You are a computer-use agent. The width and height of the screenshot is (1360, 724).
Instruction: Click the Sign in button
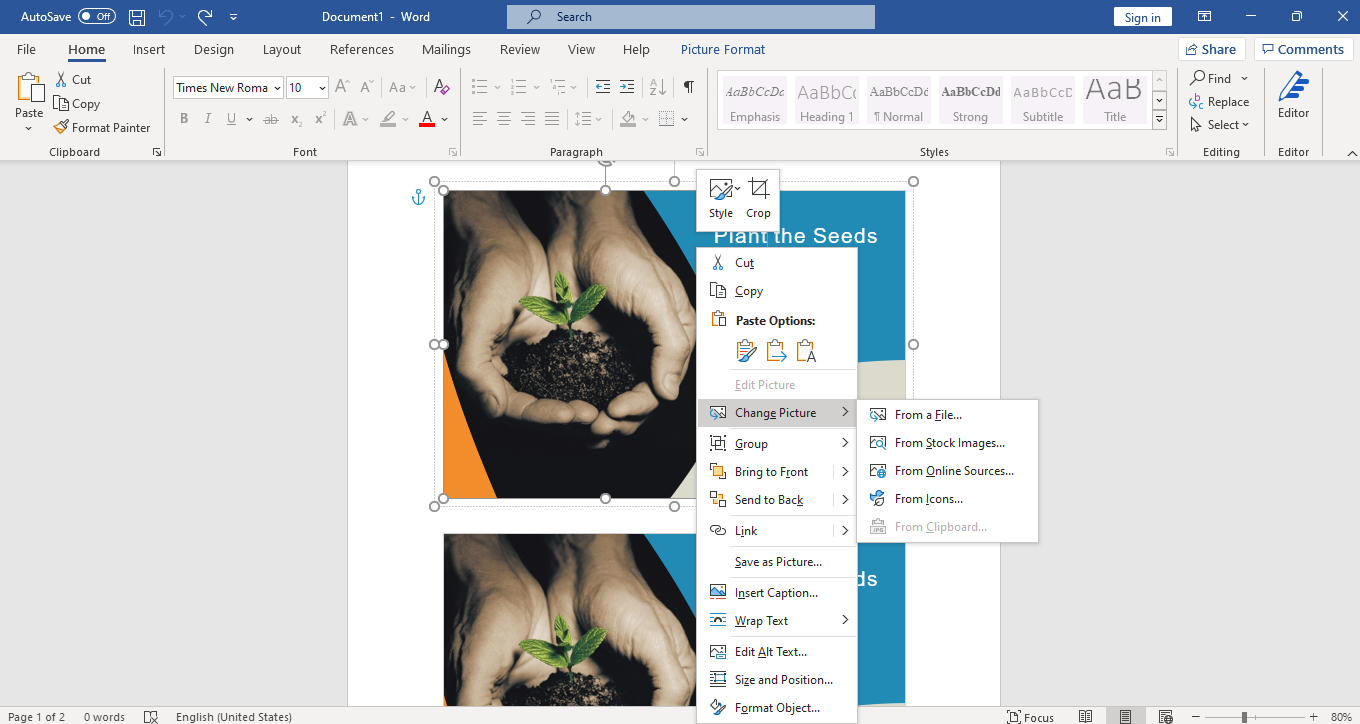1142,17
